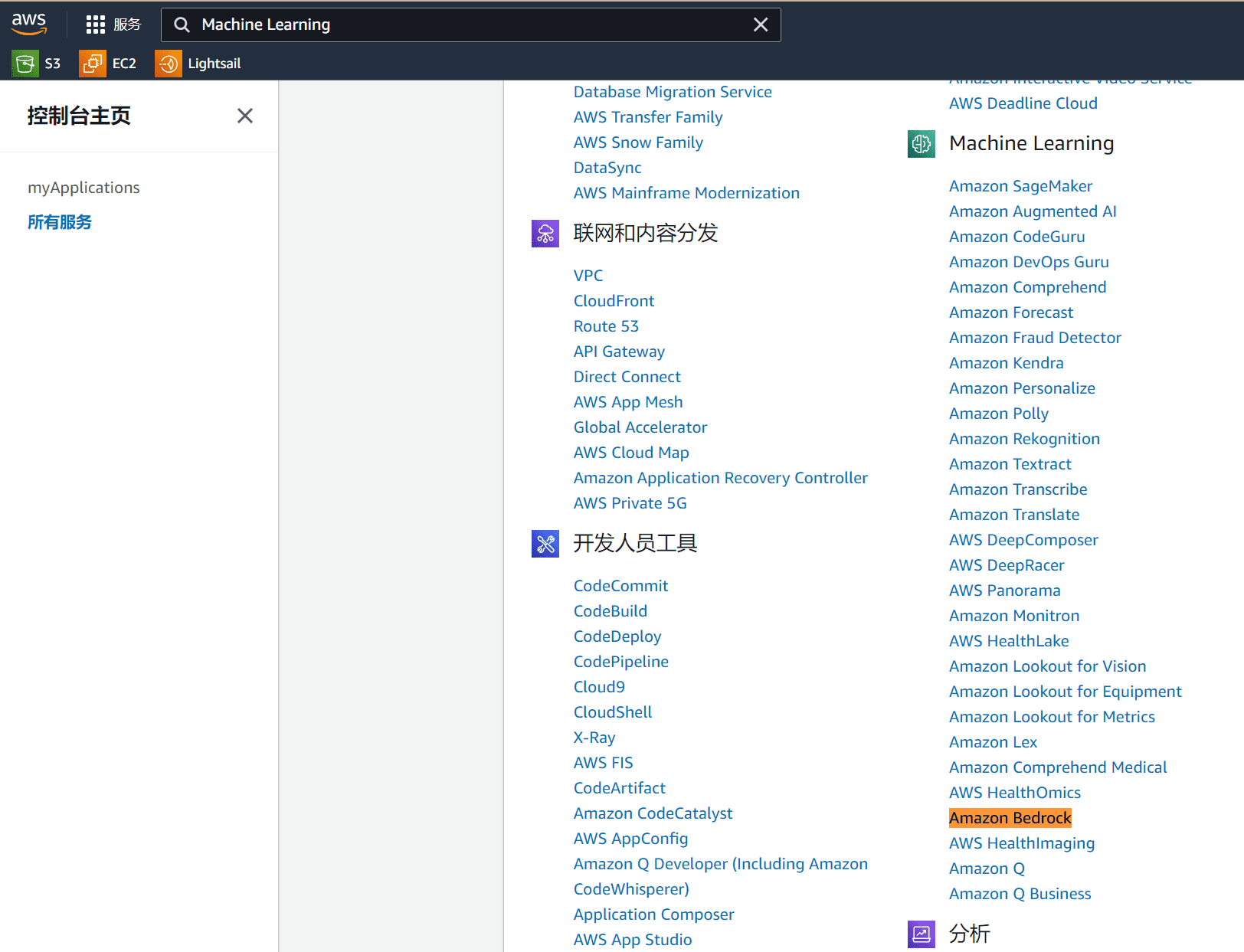Clear the search box text
This screenshot has height=952, width=1244.
[x=760, y=25]
